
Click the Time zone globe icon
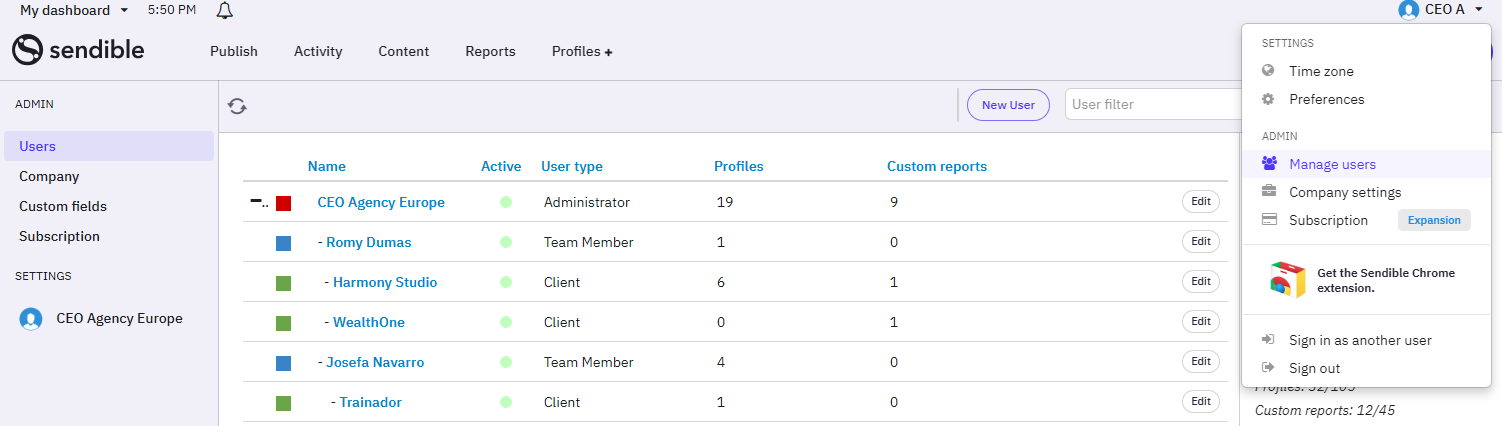point(1268,71)
